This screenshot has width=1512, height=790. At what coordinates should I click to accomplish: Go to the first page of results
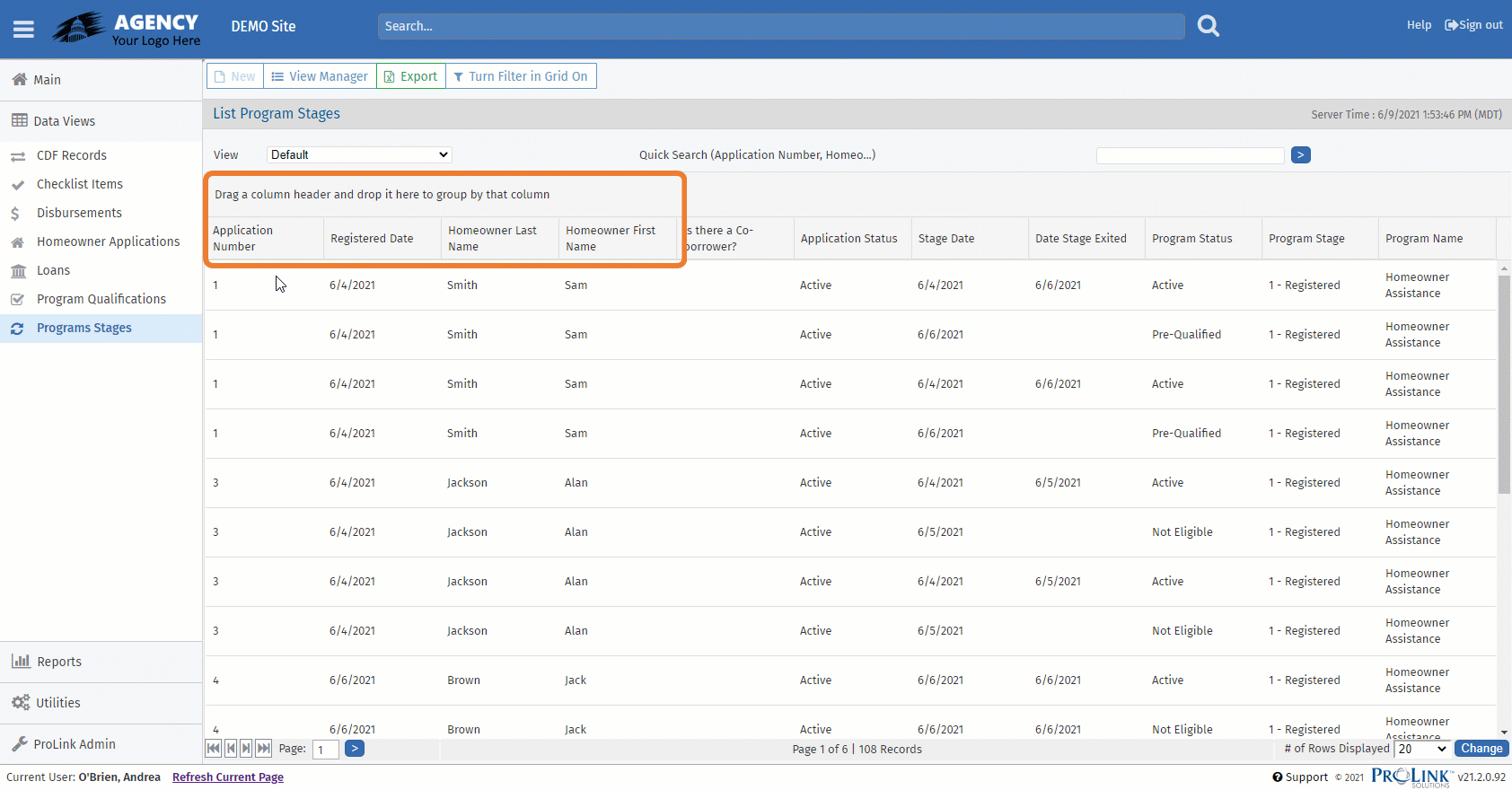pyautogui.click(x=214, y=749)
